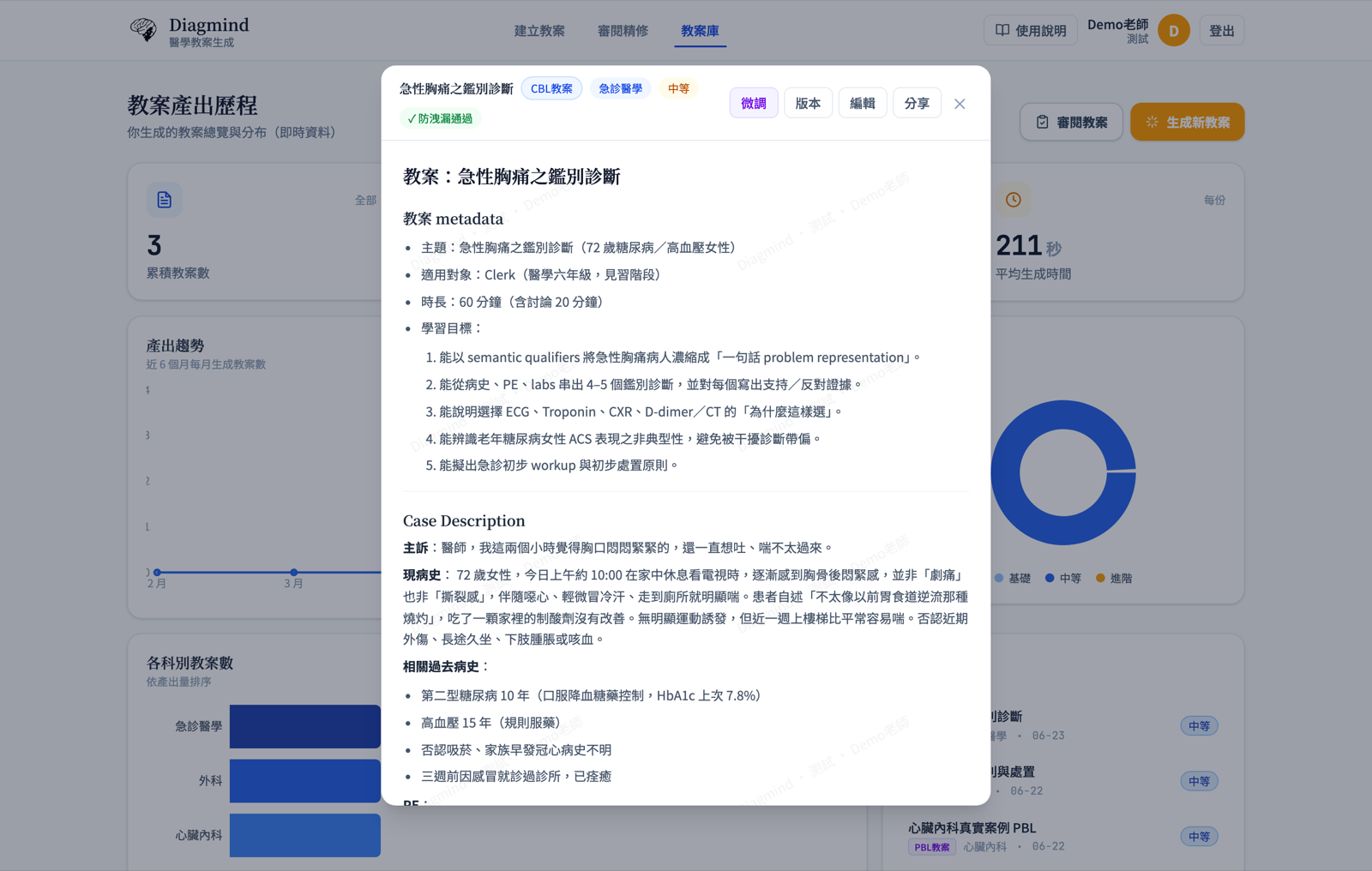Click the CBL教案 tag
Image resolution: width=1372 pixels, height=871 pixels.
tap(551, 89)
